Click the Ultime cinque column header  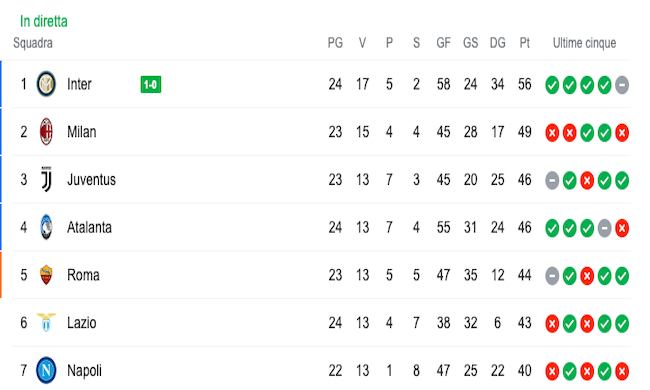pyautogui.click(x=585, y=43)
